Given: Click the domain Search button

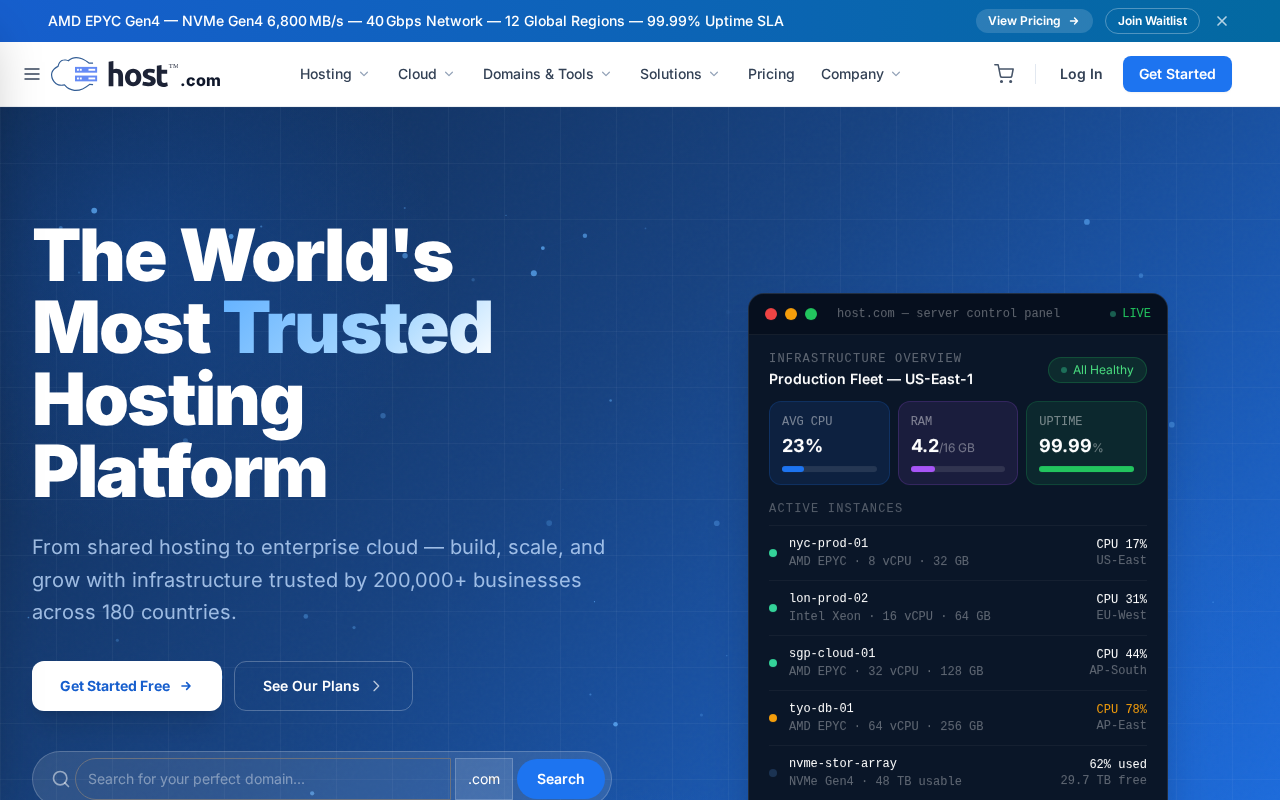Looking at the screenshot, I should click(x=560, y=779).
